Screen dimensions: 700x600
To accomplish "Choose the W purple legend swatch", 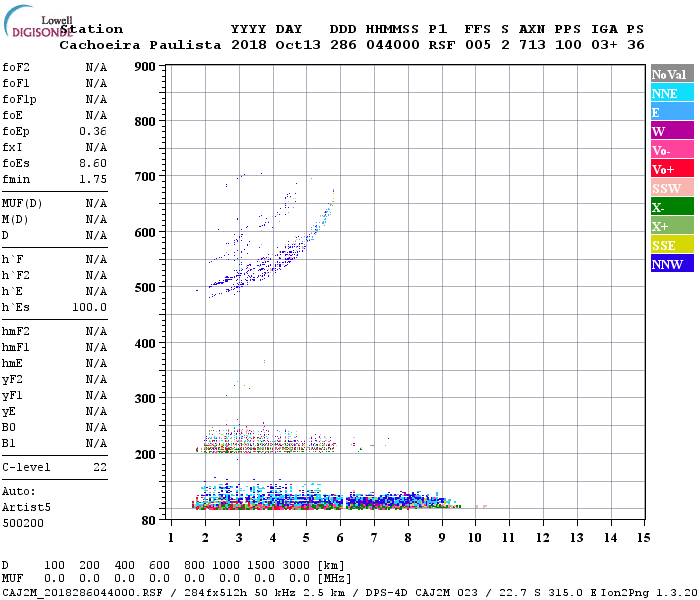I will 672,131.
